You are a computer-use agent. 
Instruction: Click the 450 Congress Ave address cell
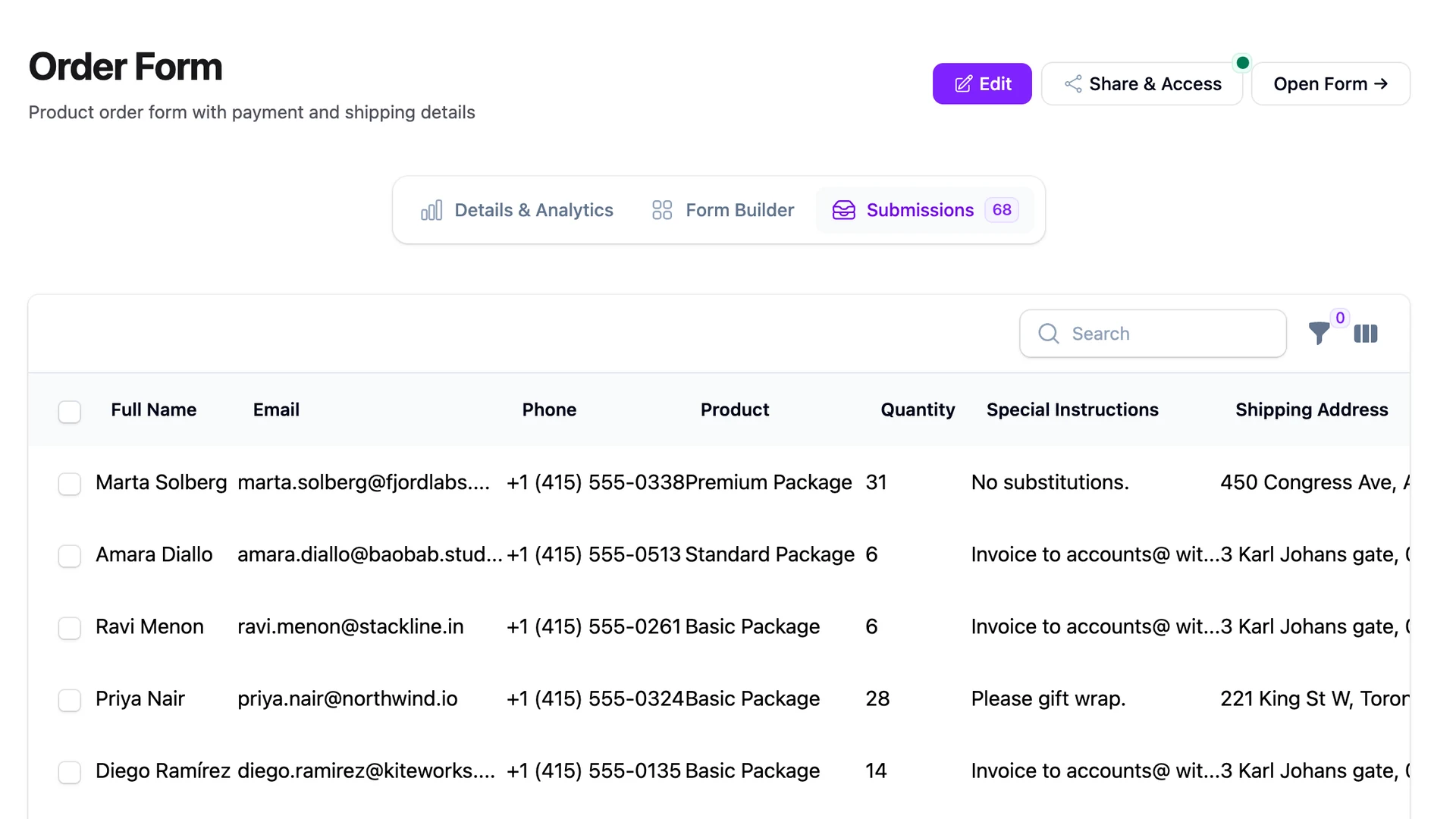(1314, 482)
